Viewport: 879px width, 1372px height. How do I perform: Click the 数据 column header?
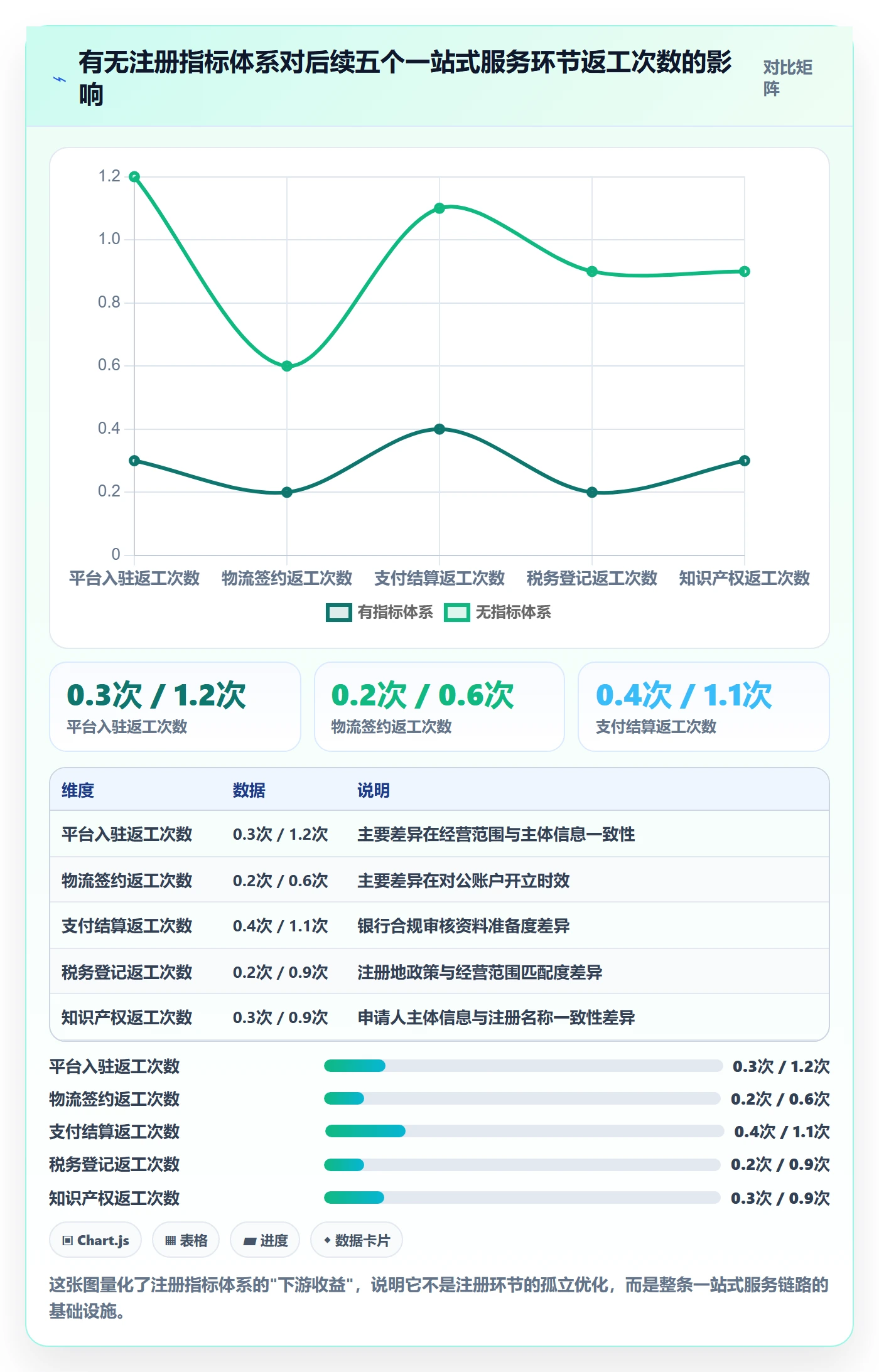tap(249, 790)
